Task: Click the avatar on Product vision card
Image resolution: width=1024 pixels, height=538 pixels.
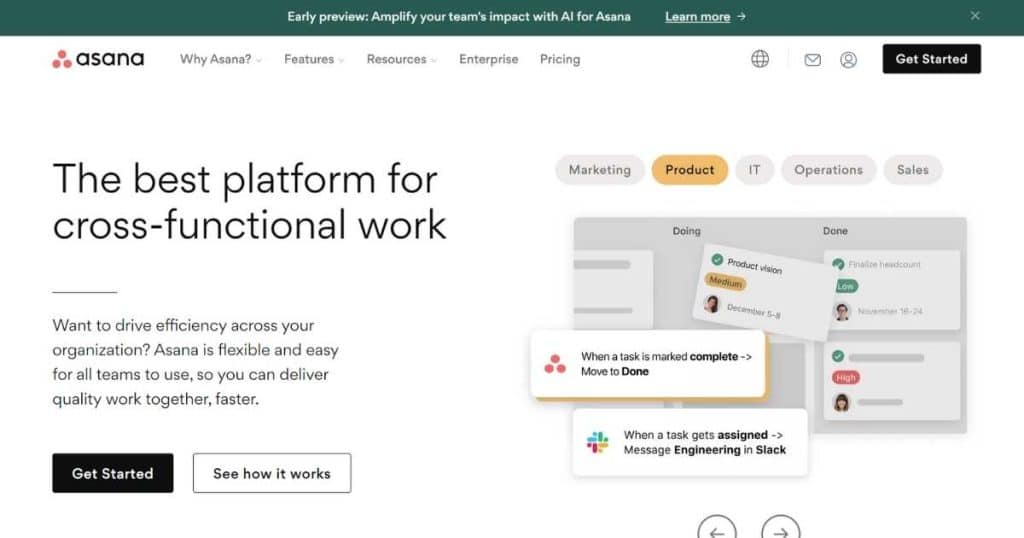Action: pyautogui.click(x=712, y=304)
